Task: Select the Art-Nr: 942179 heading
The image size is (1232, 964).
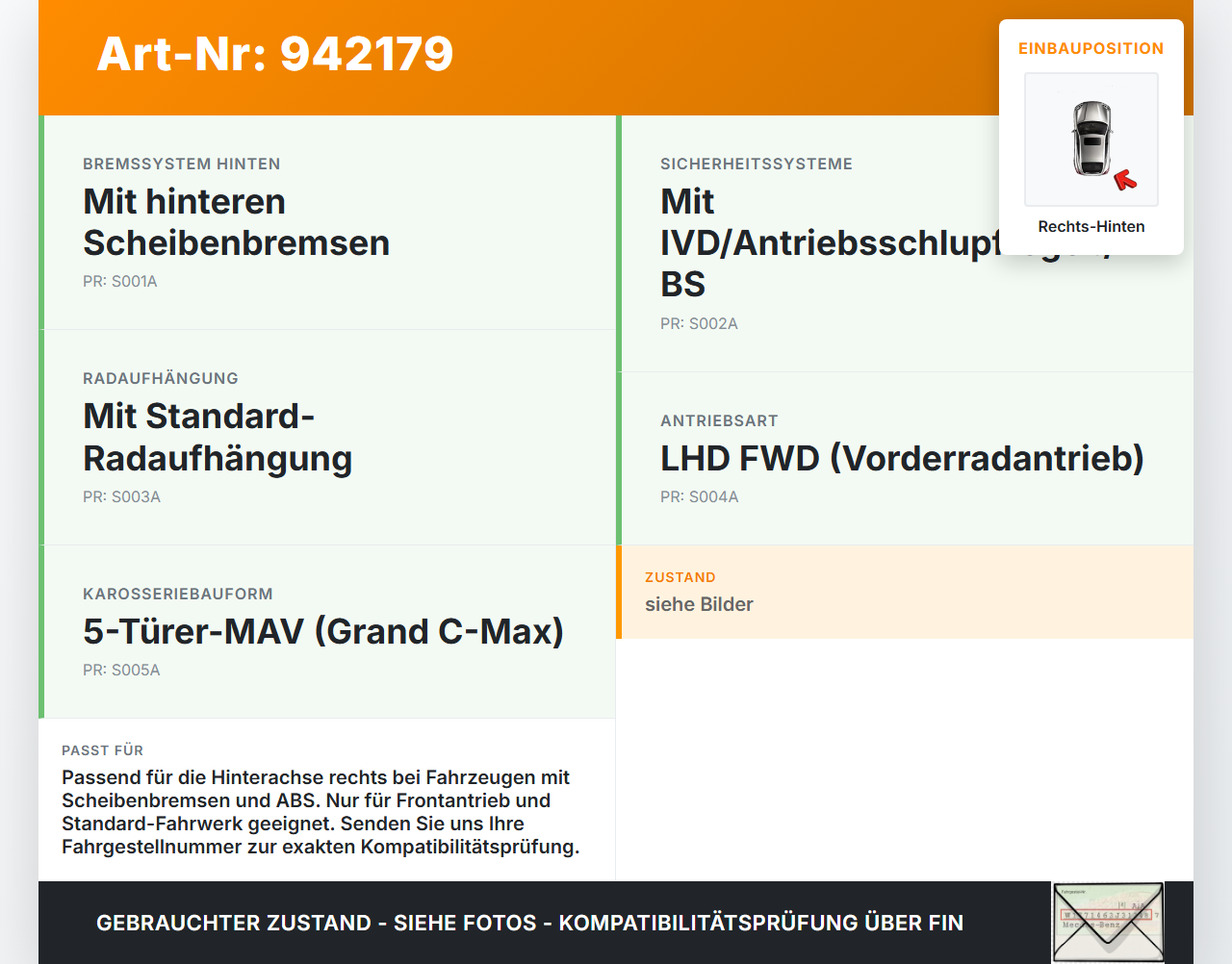Action: pyautogui.click(x=275, y=54)
